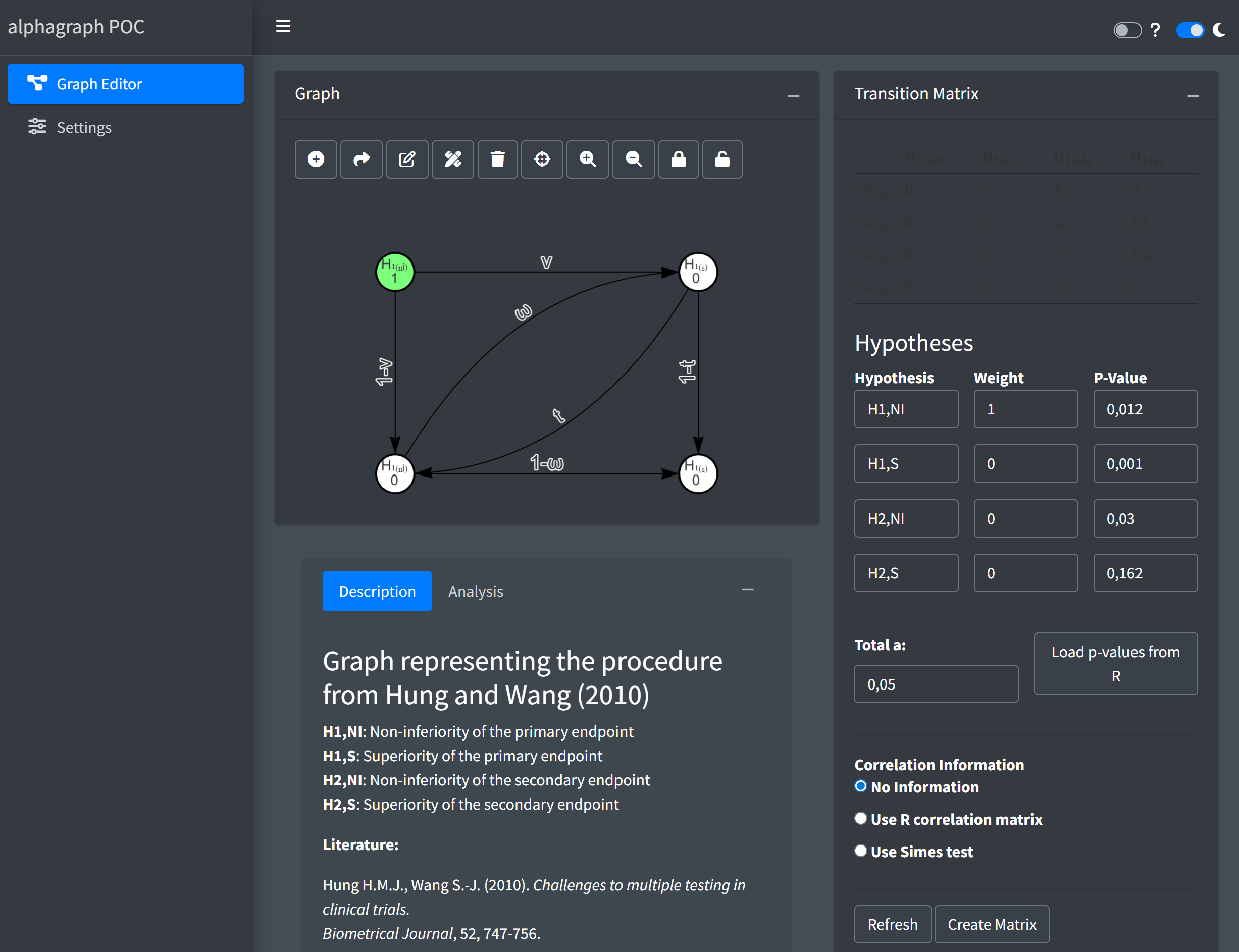
Task: Select No Information correlation option
Action: click(x=861, y=786)
